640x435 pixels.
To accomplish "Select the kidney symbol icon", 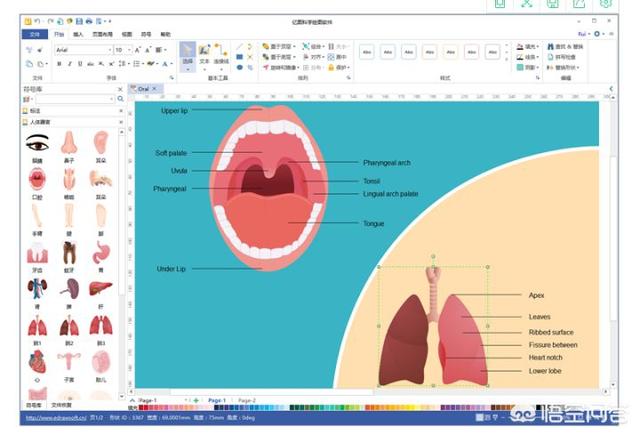I will (x=37, y=289).
